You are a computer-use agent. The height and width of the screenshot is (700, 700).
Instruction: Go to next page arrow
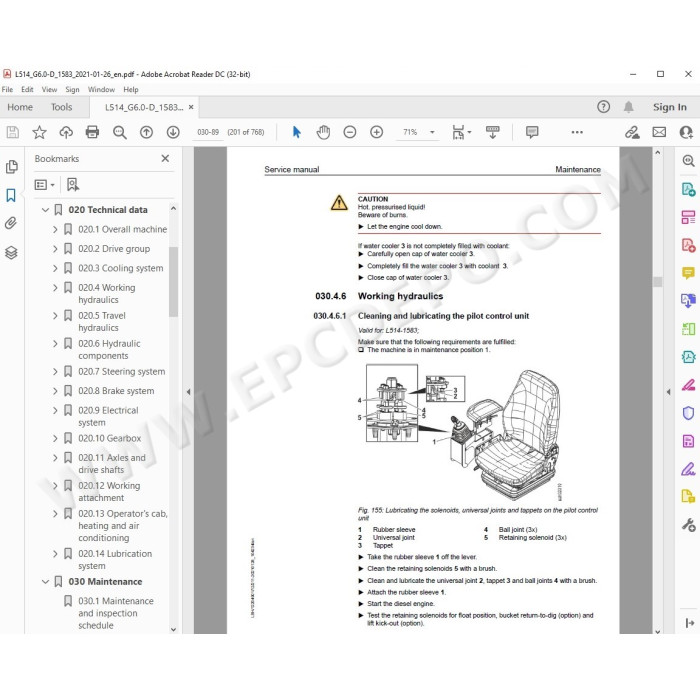[173, 132]
